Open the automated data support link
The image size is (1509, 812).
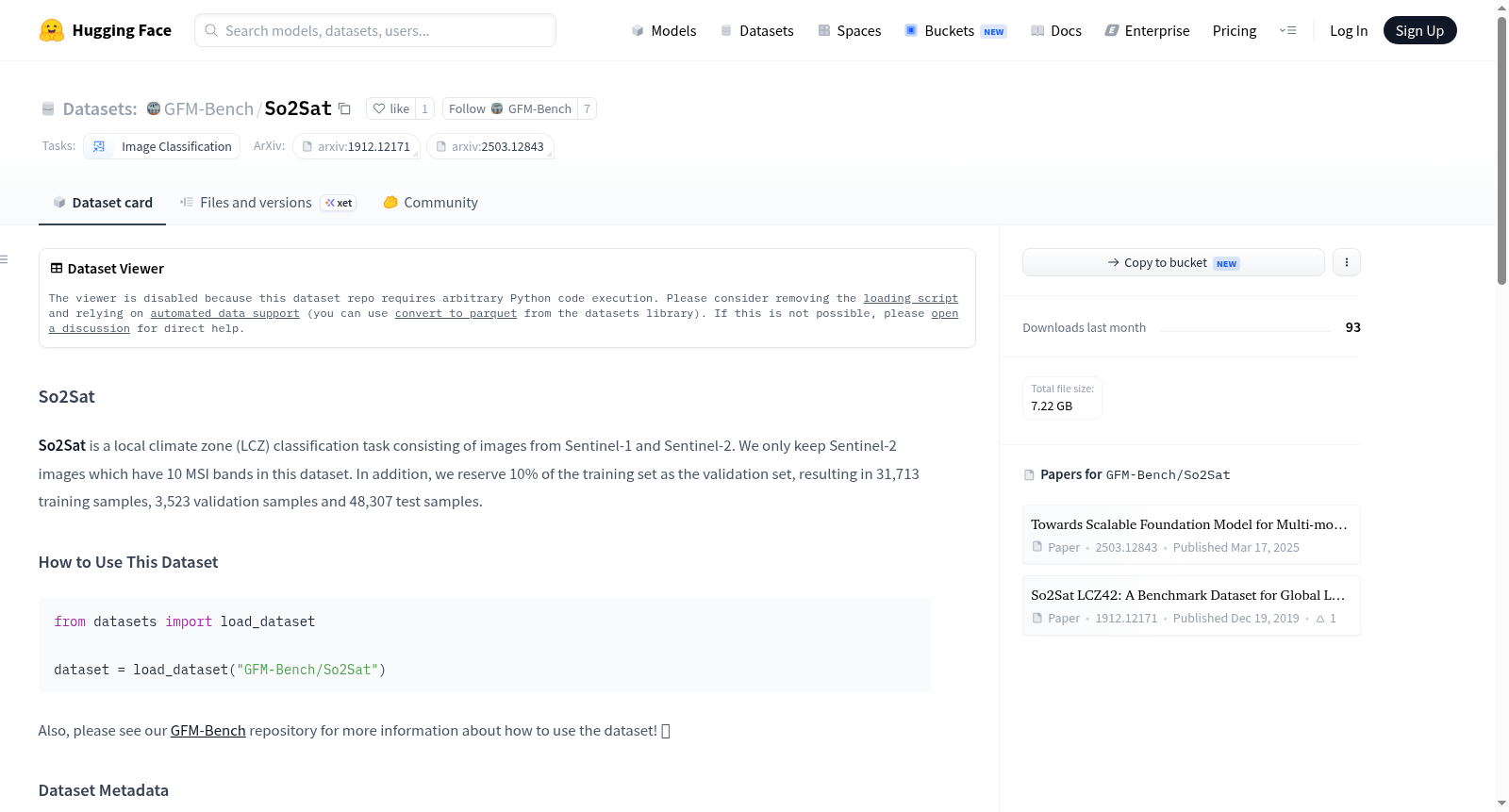(x=224, y=313)
